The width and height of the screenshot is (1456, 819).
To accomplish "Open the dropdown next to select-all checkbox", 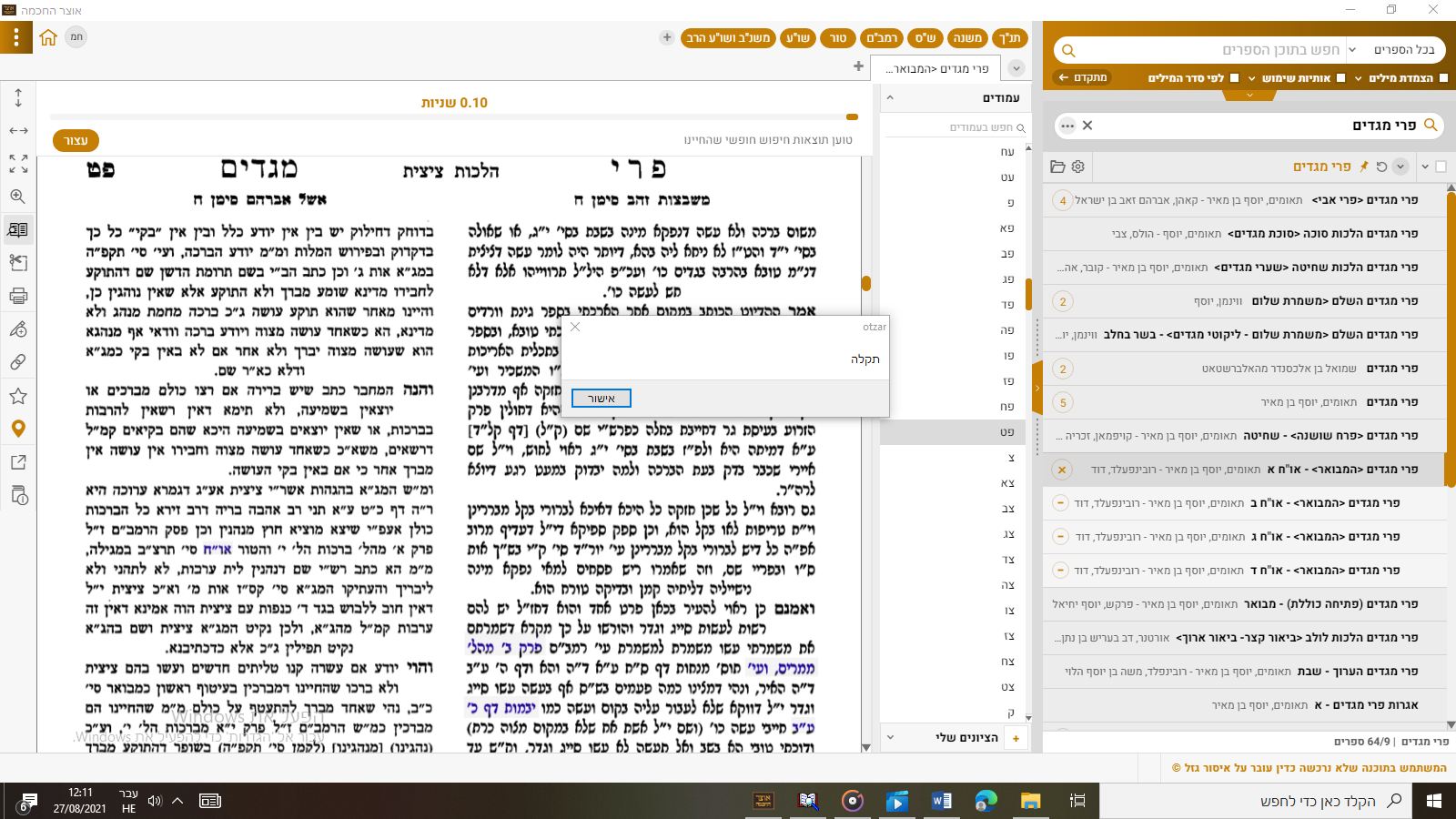I will 1425,167.
